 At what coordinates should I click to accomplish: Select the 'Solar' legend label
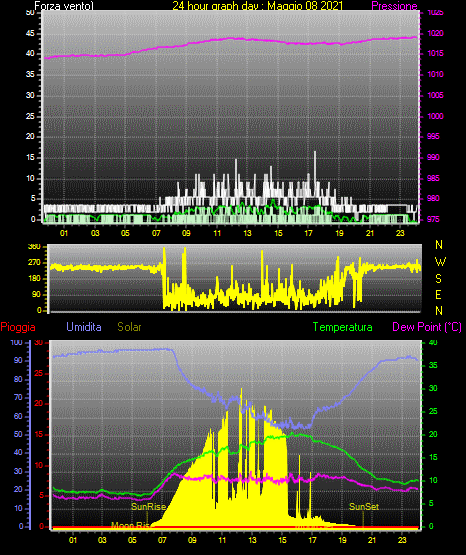coord(129,327)
